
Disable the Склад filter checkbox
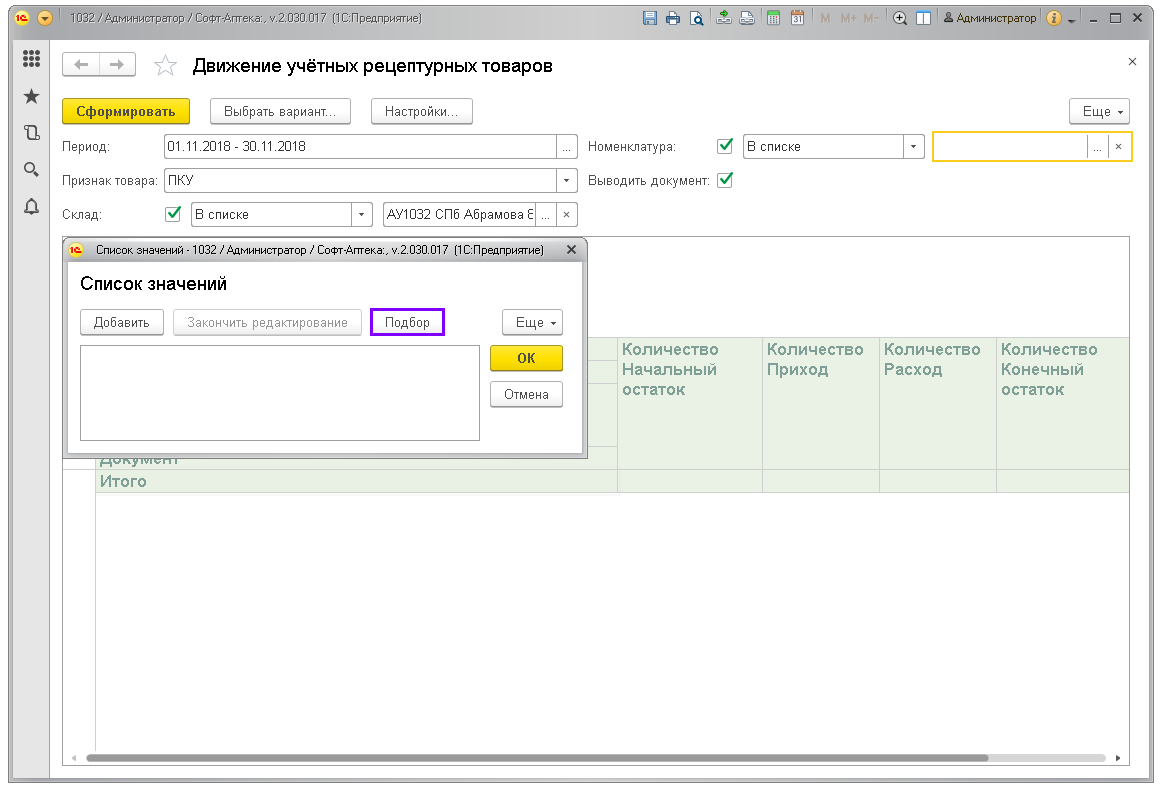pos(172,214)
